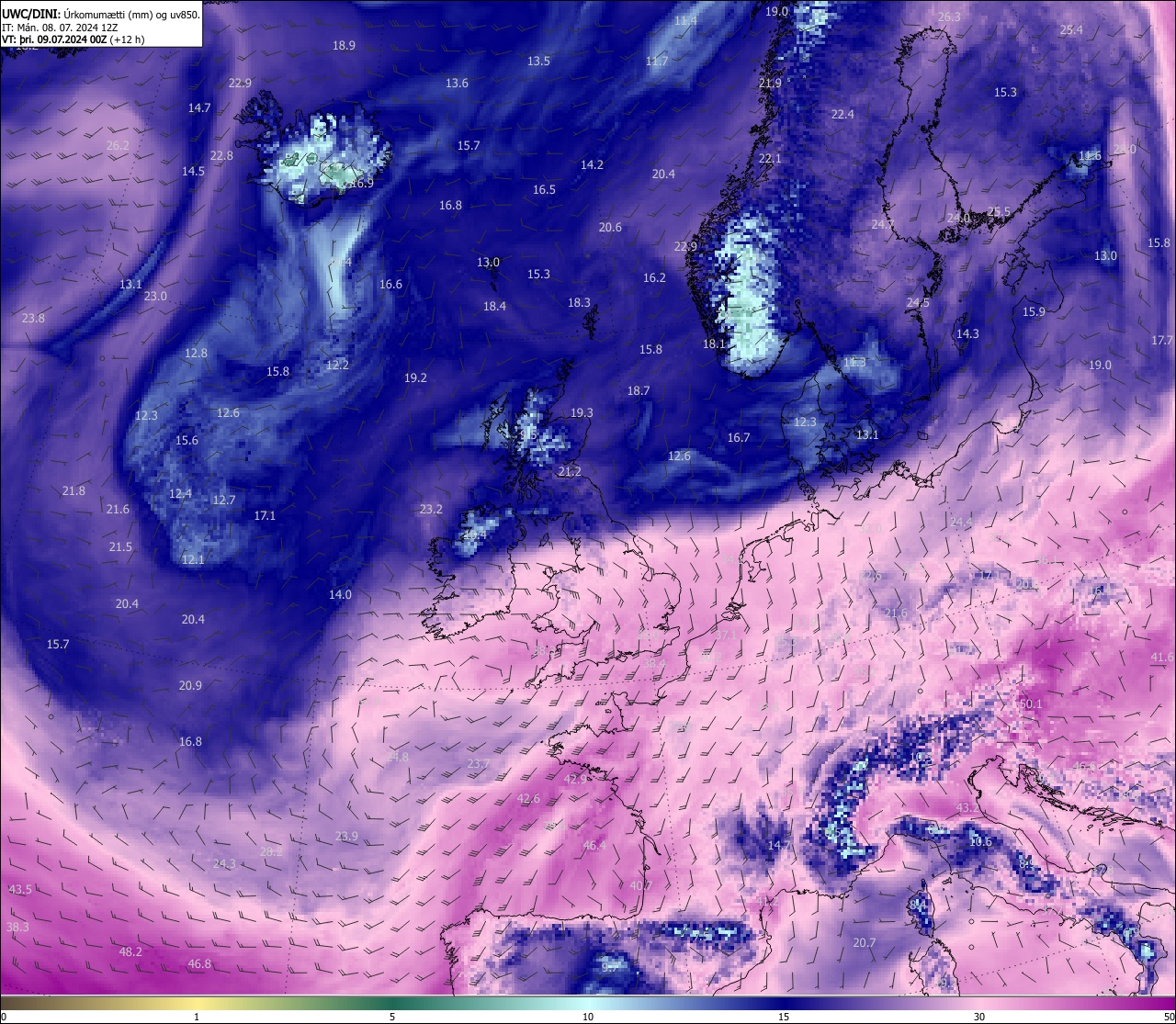Click the value 13.6 on the map
The width and height of the screenshot is (1176, 1024).
(x=457, y=83)
